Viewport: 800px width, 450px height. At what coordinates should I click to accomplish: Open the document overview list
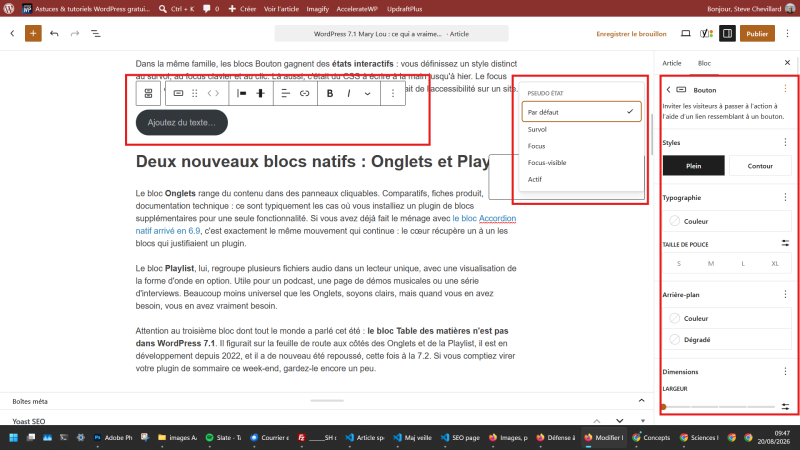[95, 34]
